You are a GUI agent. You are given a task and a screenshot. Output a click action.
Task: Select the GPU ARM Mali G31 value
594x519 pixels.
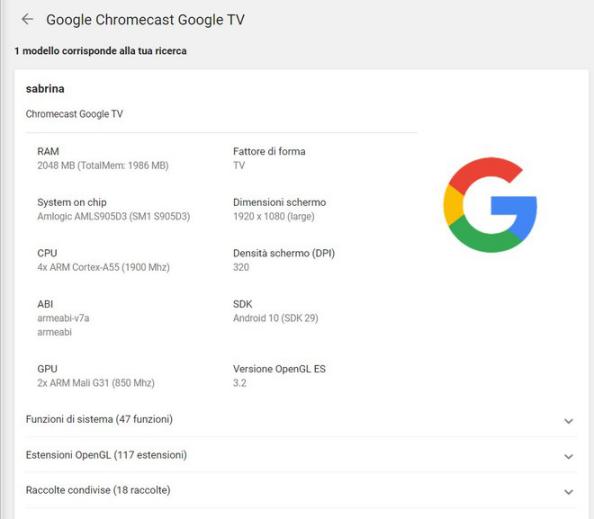tap(96, 383)
